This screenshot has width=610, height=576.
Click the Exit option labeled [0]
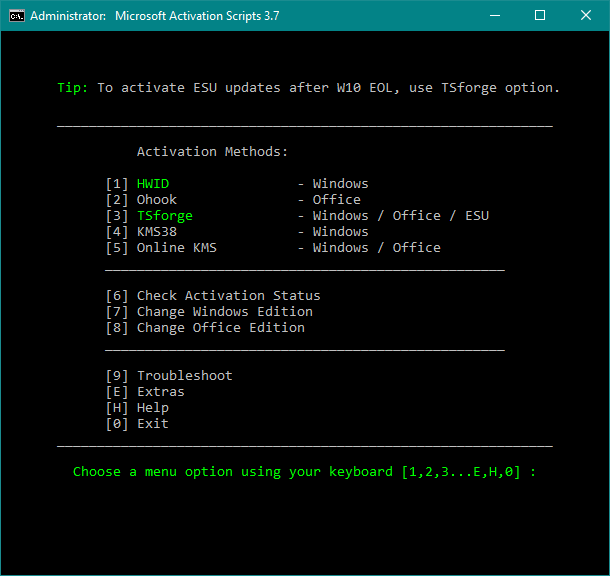[152, 424]
